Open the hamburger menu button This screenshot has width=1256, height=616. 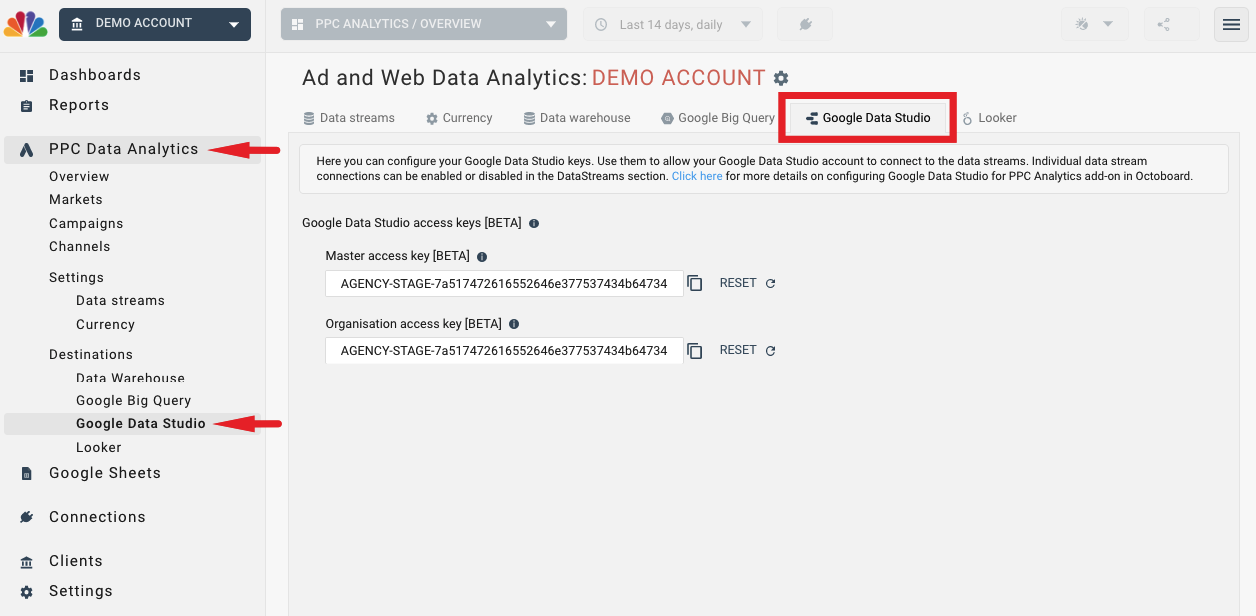pyautogui.click(x=1231, y=24)
